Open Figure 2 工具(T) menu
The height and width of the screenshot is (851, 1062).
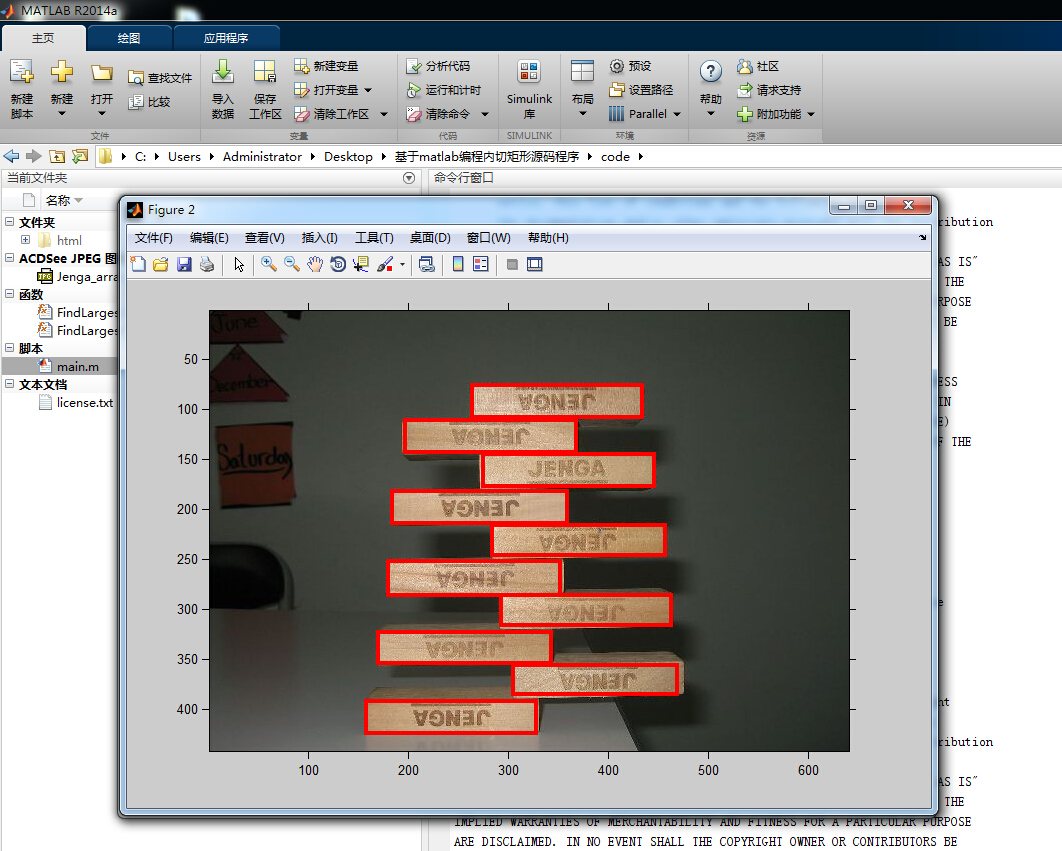tap(375, 238)
